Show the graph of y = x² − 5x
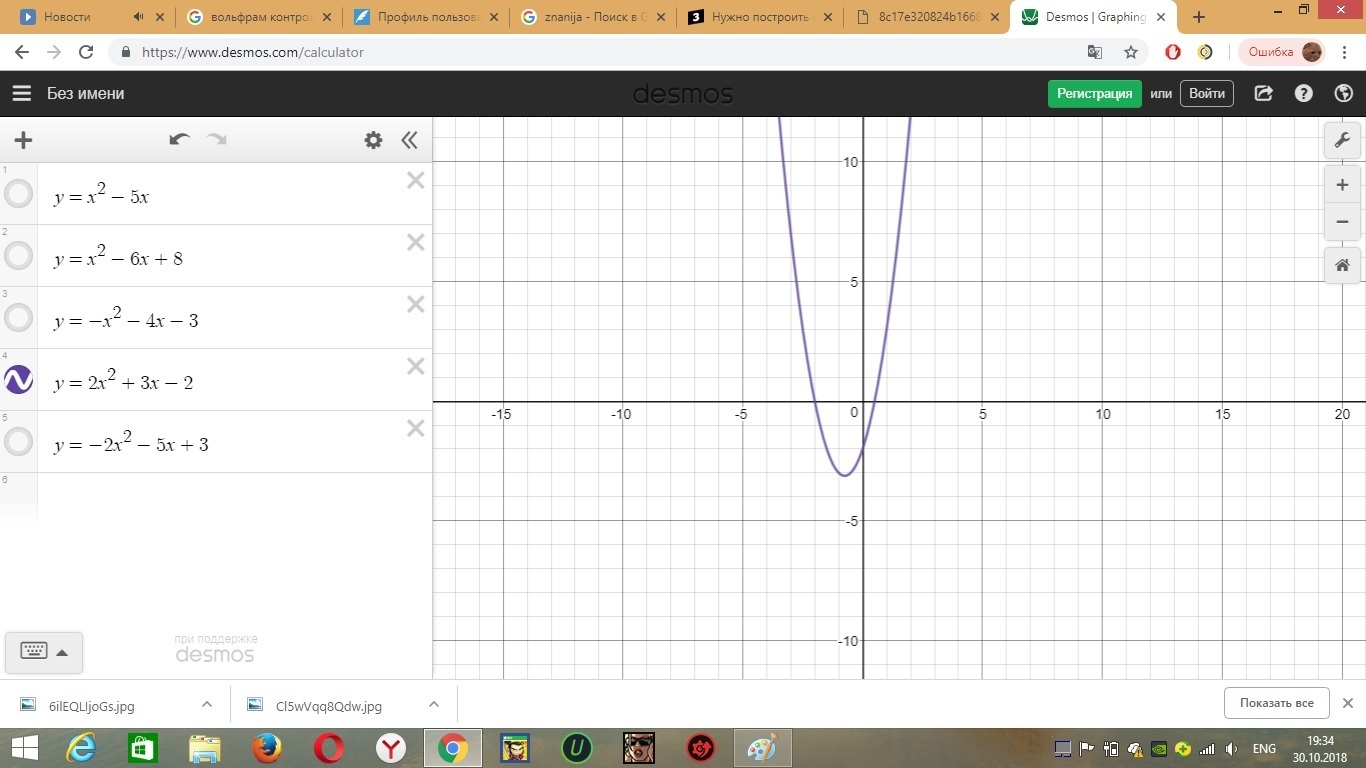1366x768 pixels. (x=19, y=193)
